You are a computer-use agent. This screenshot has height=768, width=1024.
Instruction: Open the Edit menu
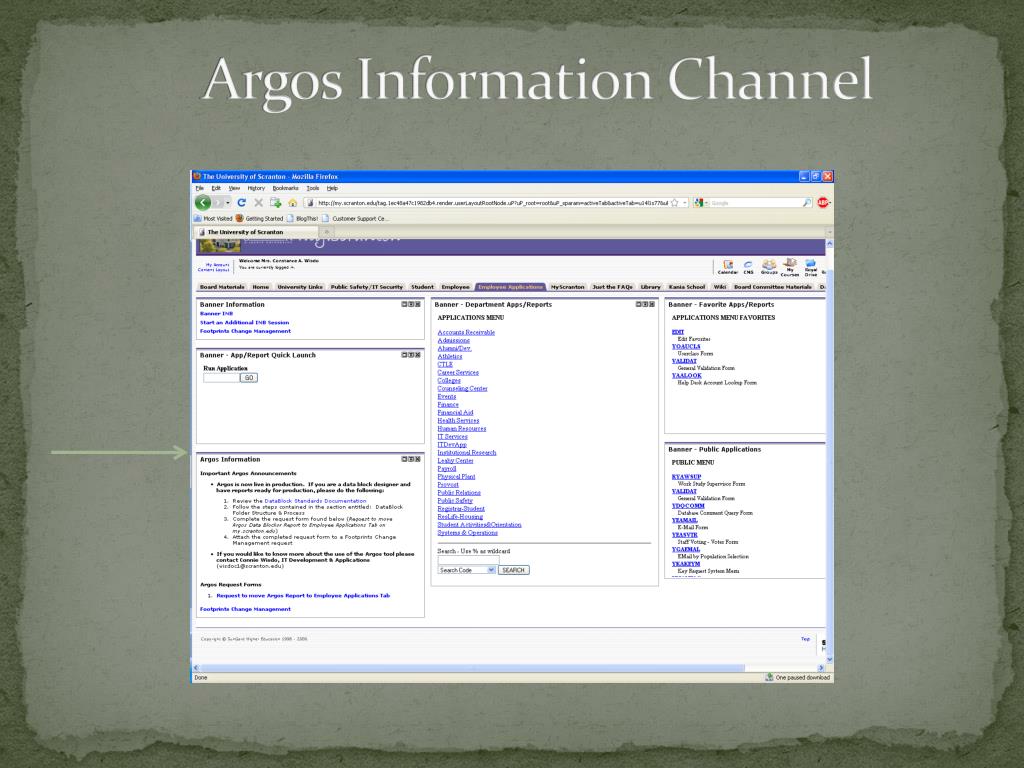coord(216,188)
